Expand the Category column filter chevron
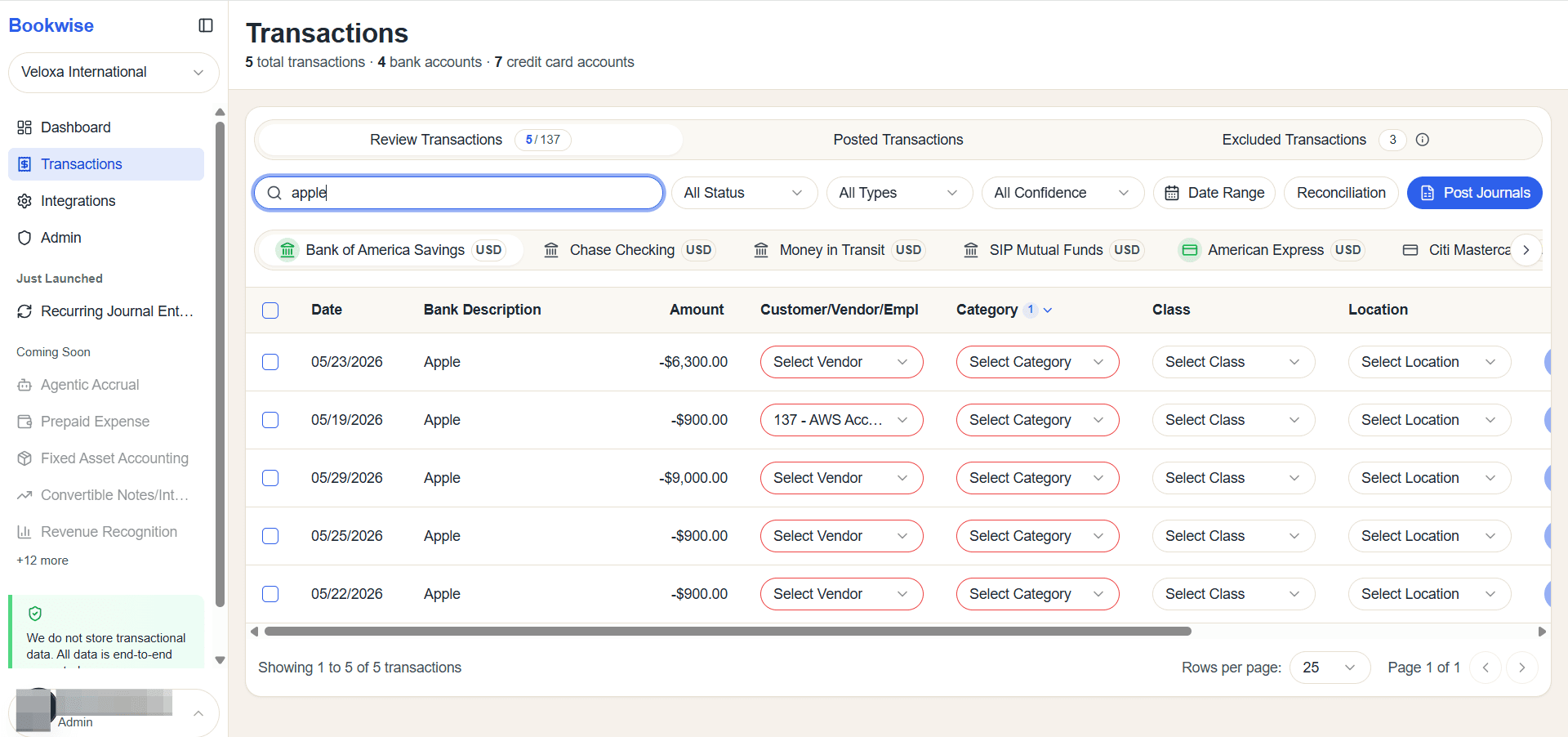The image size is (1568, 737). click(1048, 310)
